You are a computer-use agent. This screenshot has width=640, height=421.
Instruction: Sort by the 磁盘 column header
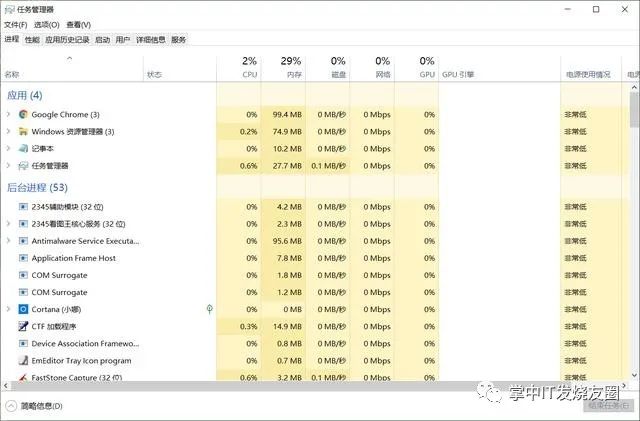328,68
